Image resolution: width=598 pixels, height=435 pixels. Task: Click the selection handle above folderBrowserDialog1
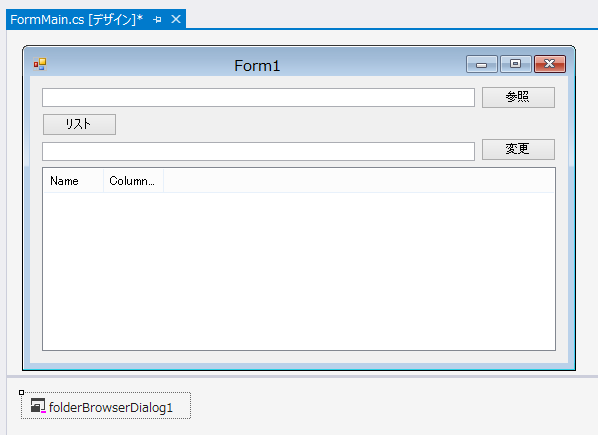21,392
